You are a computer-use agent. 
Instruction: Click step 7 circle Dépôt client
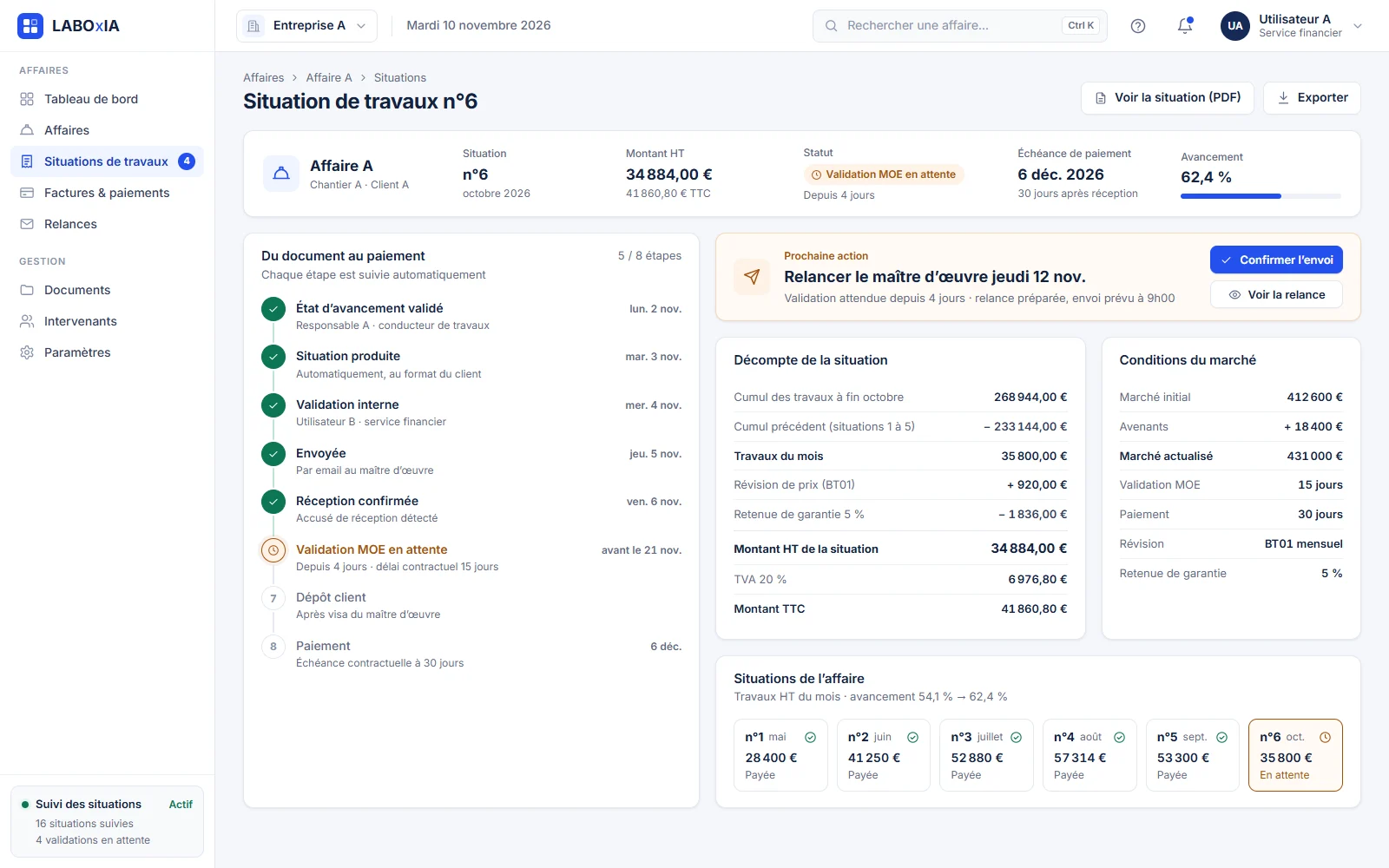(x=273, y=598)
